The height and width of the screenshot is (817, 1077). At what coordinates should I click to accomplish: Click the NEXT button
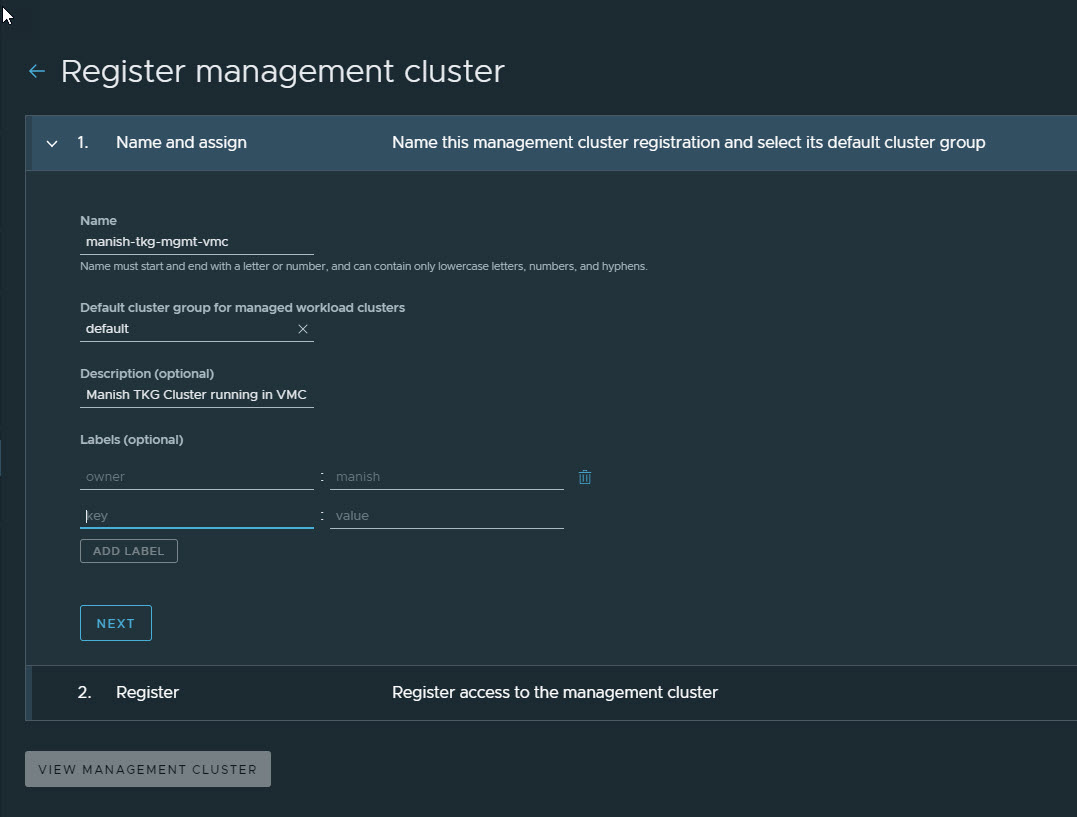tap(116, 623)
